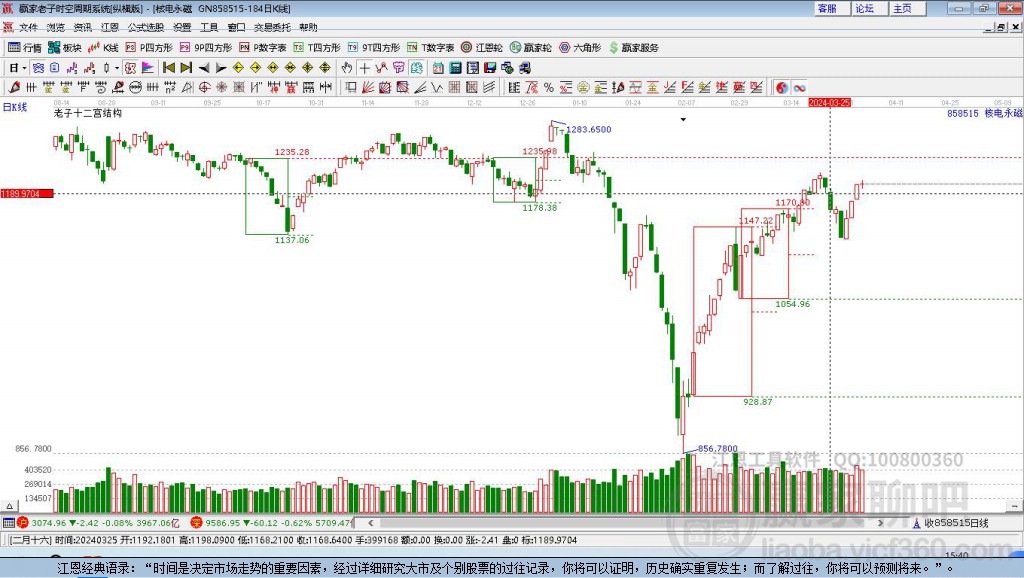Open the calendar icon in toolbar

click(x=438, y=68)
